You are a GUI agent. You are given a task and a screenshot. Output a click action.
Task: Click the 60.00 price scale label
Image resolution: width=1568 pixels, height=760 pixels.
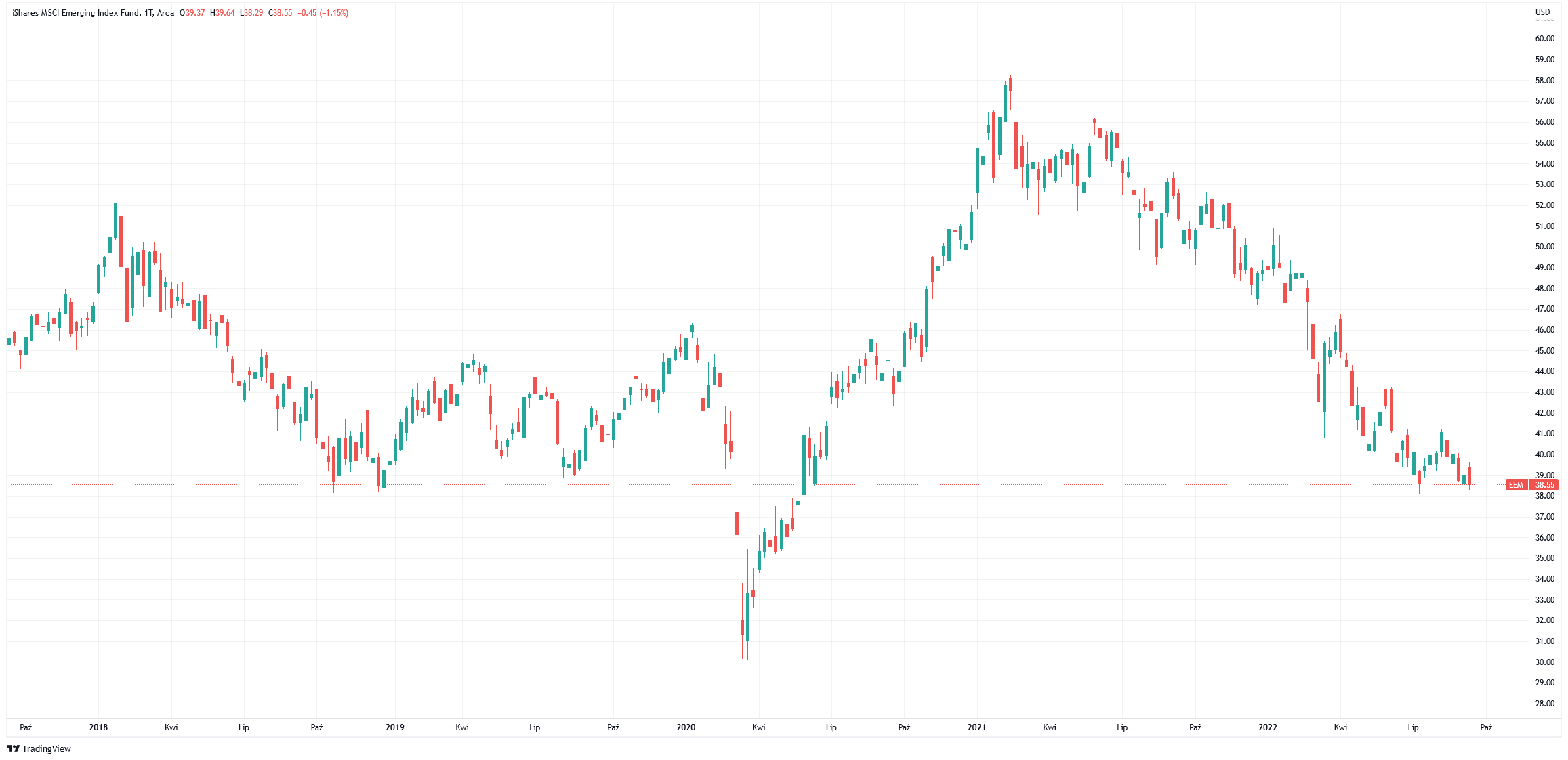pos(1544,39)
